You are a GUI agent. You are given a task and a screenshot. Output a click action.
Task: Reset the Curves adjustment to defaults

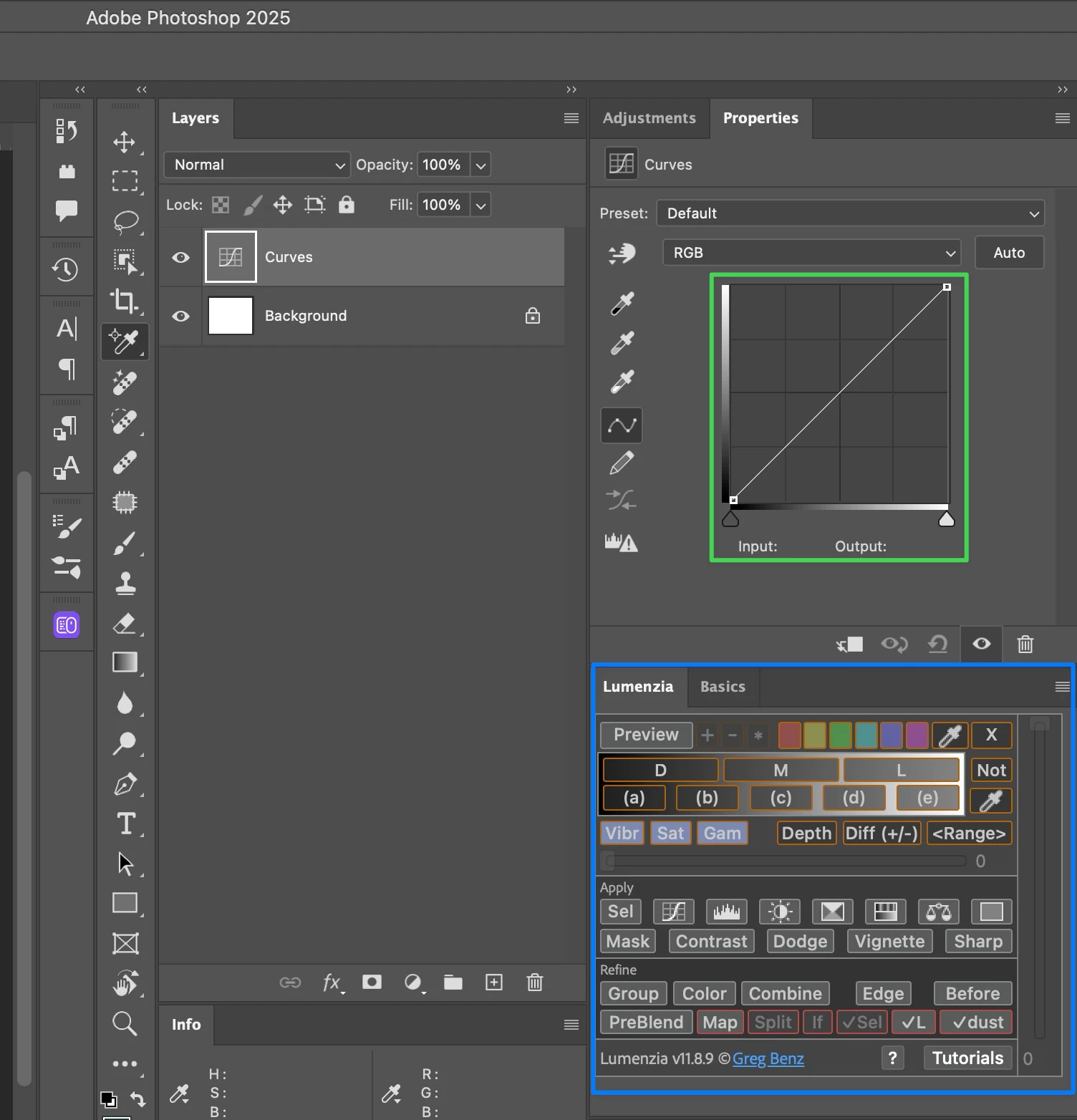tap(938, 644)
